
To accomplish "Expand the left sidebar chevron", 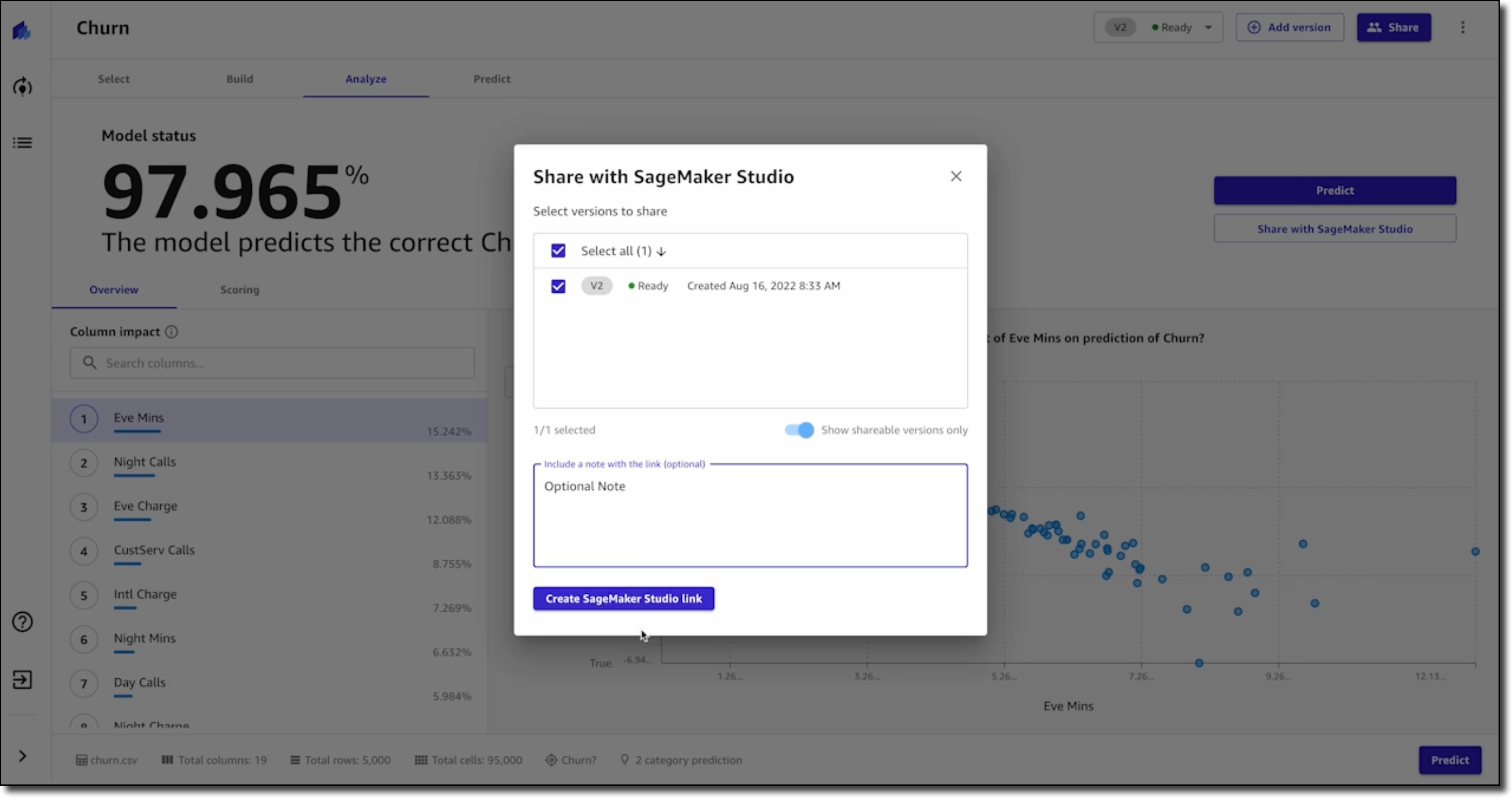I will tap(22, 756).
